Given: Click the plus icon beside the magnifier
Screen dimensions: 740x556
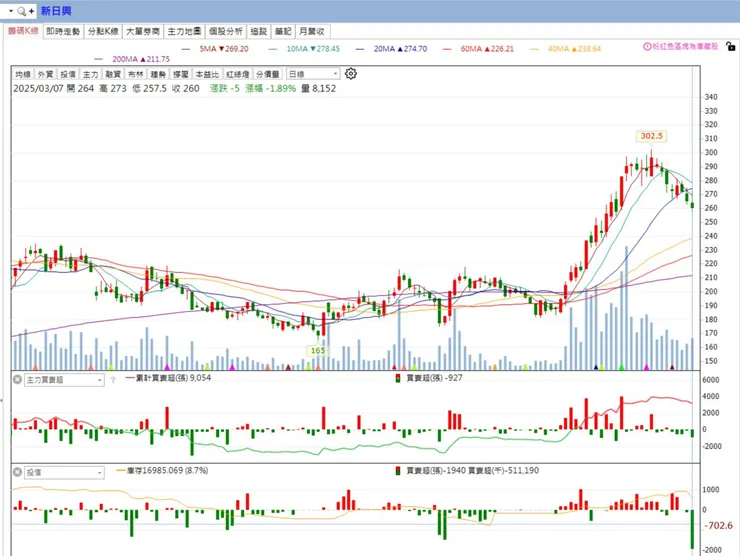Looking at the screenshot, I should [x=31, y=11].
